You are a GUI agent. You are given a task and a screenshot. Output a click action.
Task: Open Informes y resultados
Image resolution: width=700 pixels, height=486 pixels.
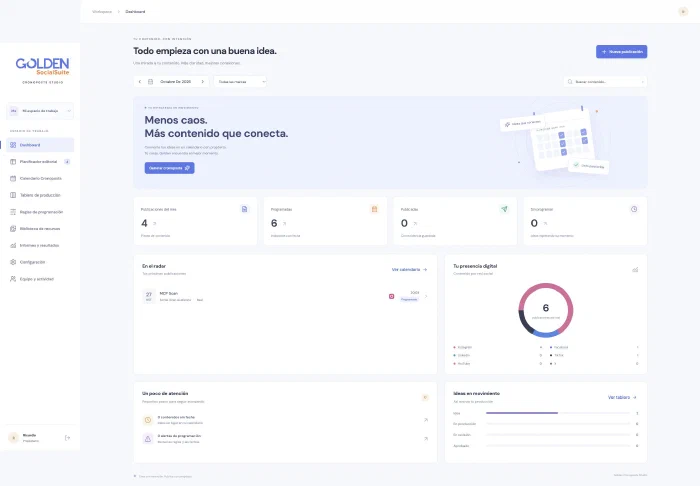[40, 245]
